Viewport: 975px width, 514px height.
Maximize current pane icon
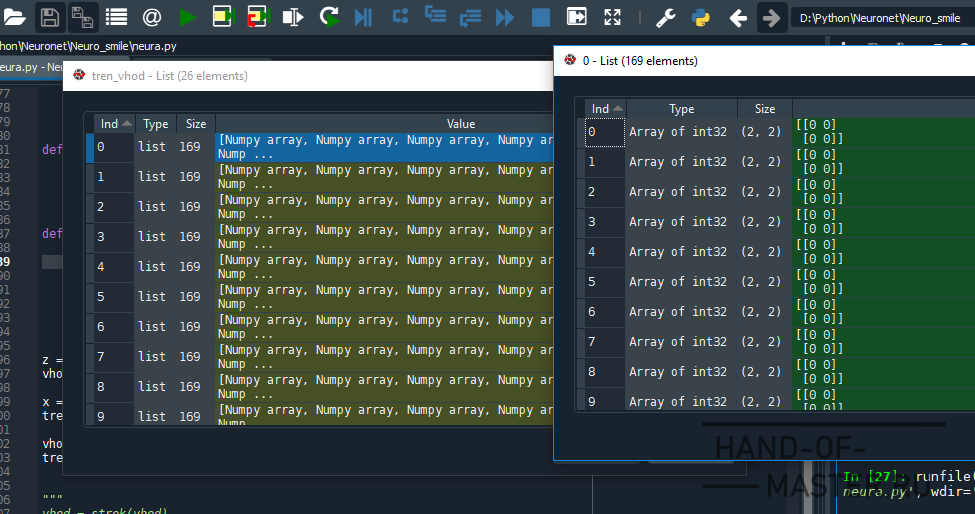click(x=612, y=17)
